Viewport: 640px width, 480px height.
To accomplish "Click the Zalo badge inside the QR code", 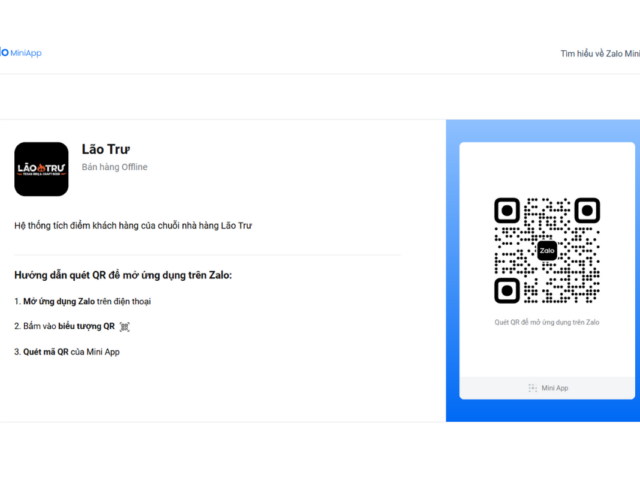I will pyautogui.click(x=547, y=251).
